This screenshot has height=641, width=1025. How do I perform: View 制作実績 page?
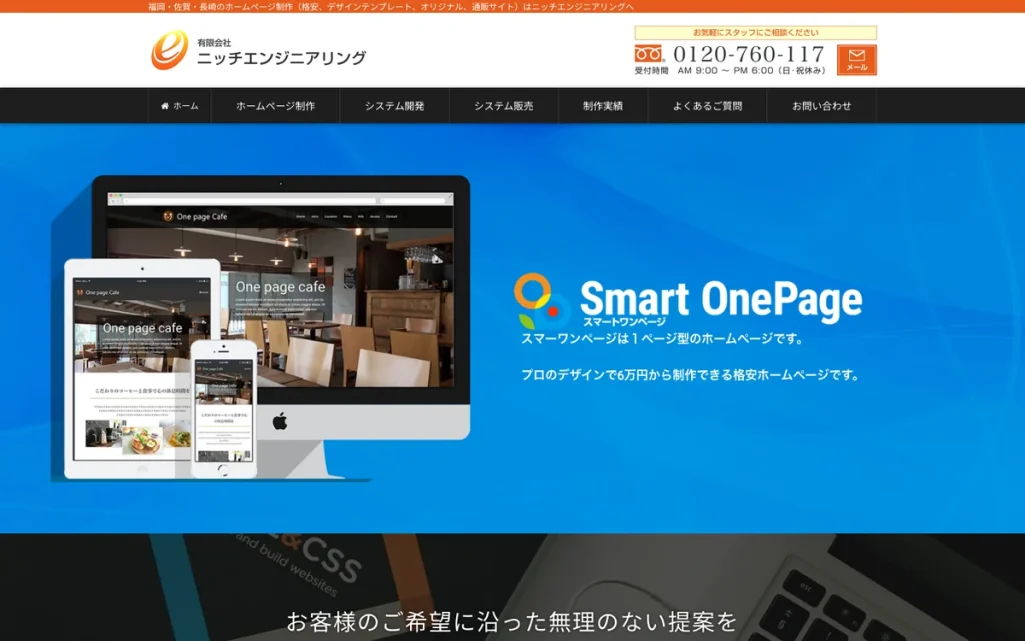click(603, 106)
